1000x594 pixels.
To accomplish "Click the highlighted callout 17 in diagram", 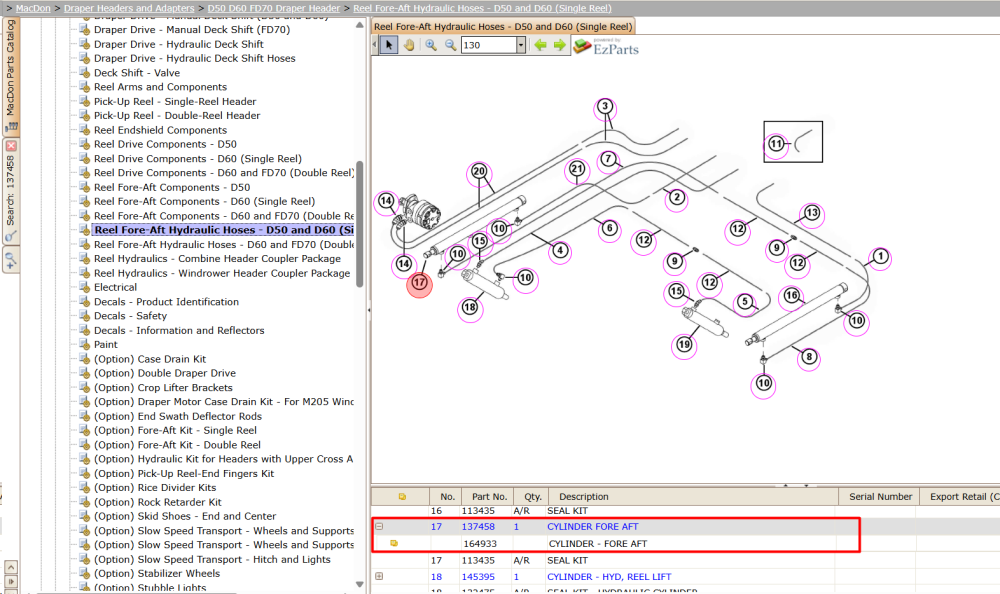I will (419, 283).
